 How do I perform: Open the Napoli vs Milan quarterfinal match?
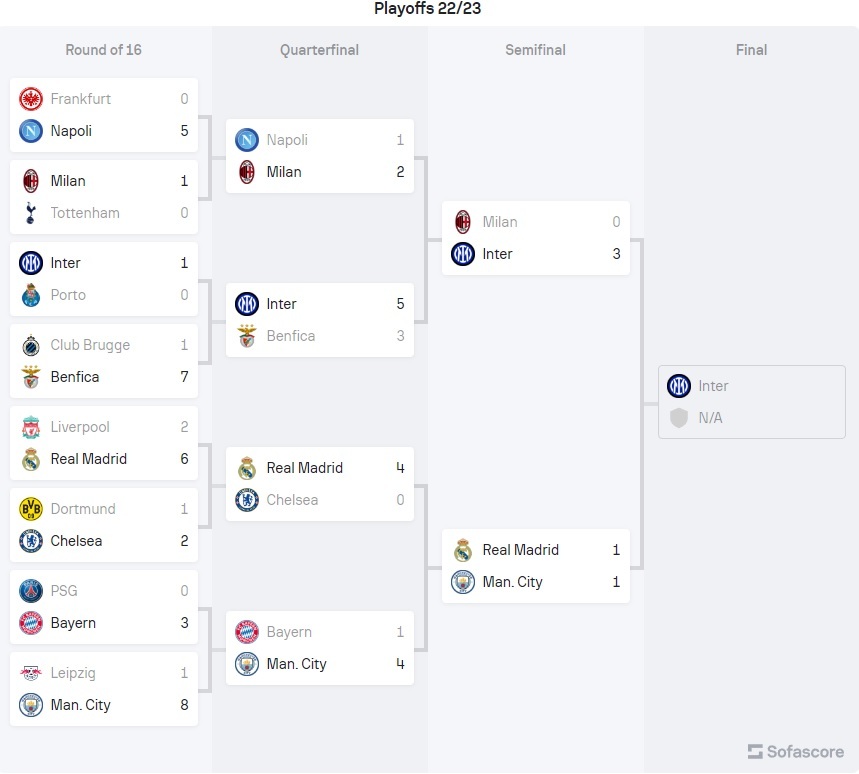pos(320,156)
